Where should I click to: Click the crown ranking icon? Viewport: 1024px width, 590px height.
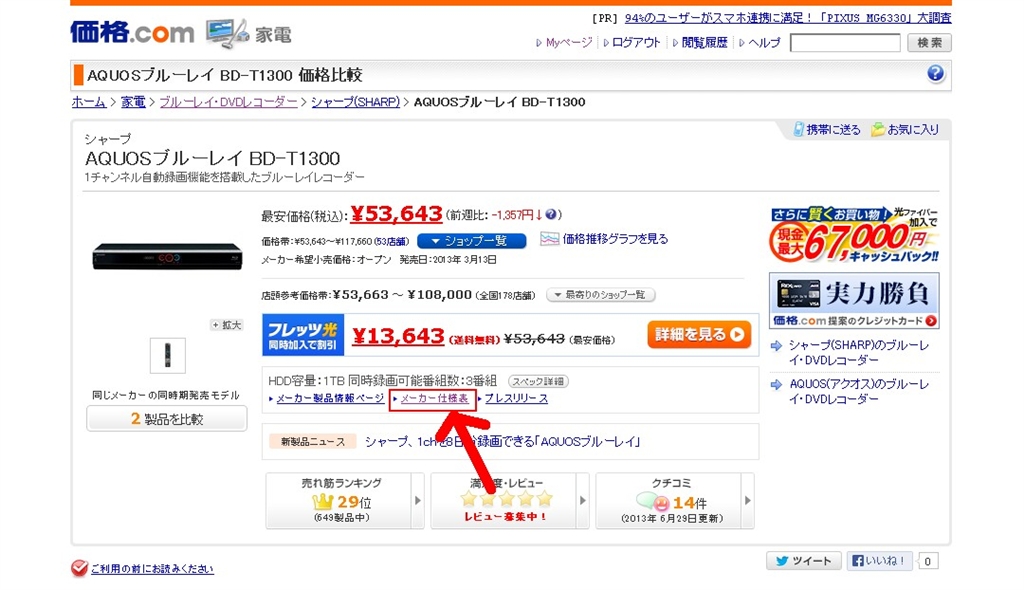click(x=323, y=502)
